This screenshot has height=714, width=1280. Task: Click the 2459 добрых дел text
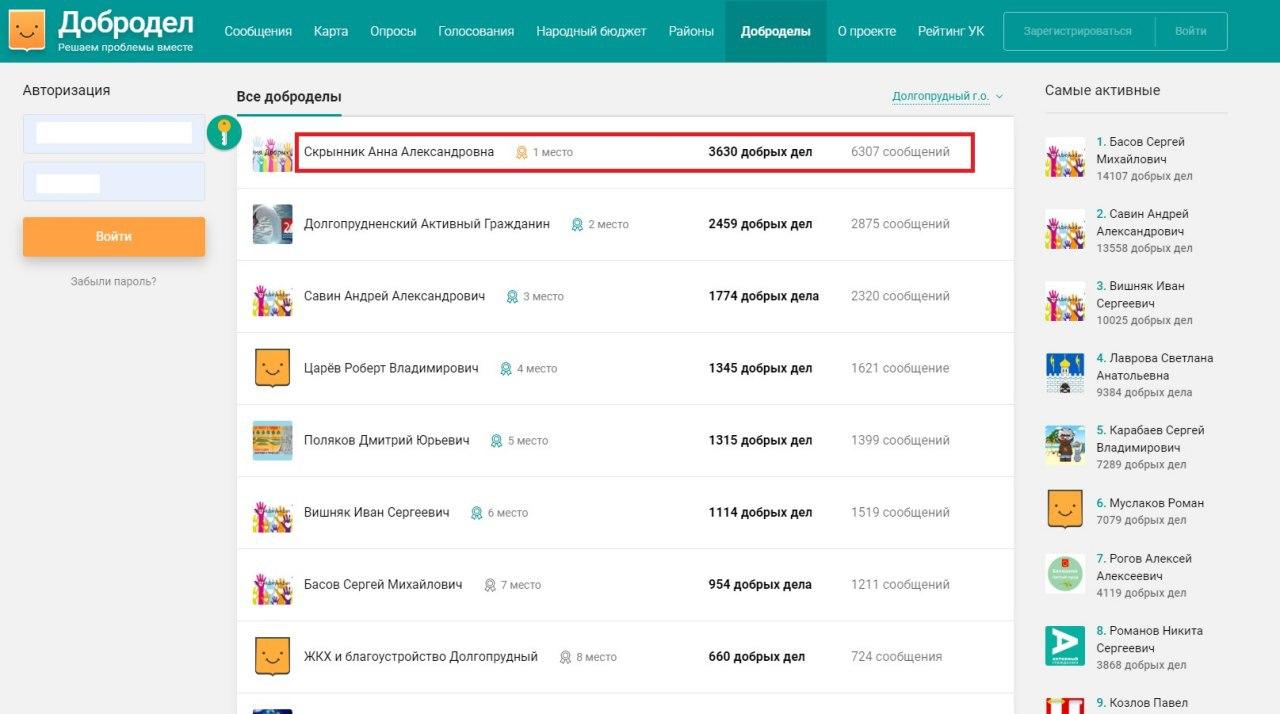tap(760, 224)
